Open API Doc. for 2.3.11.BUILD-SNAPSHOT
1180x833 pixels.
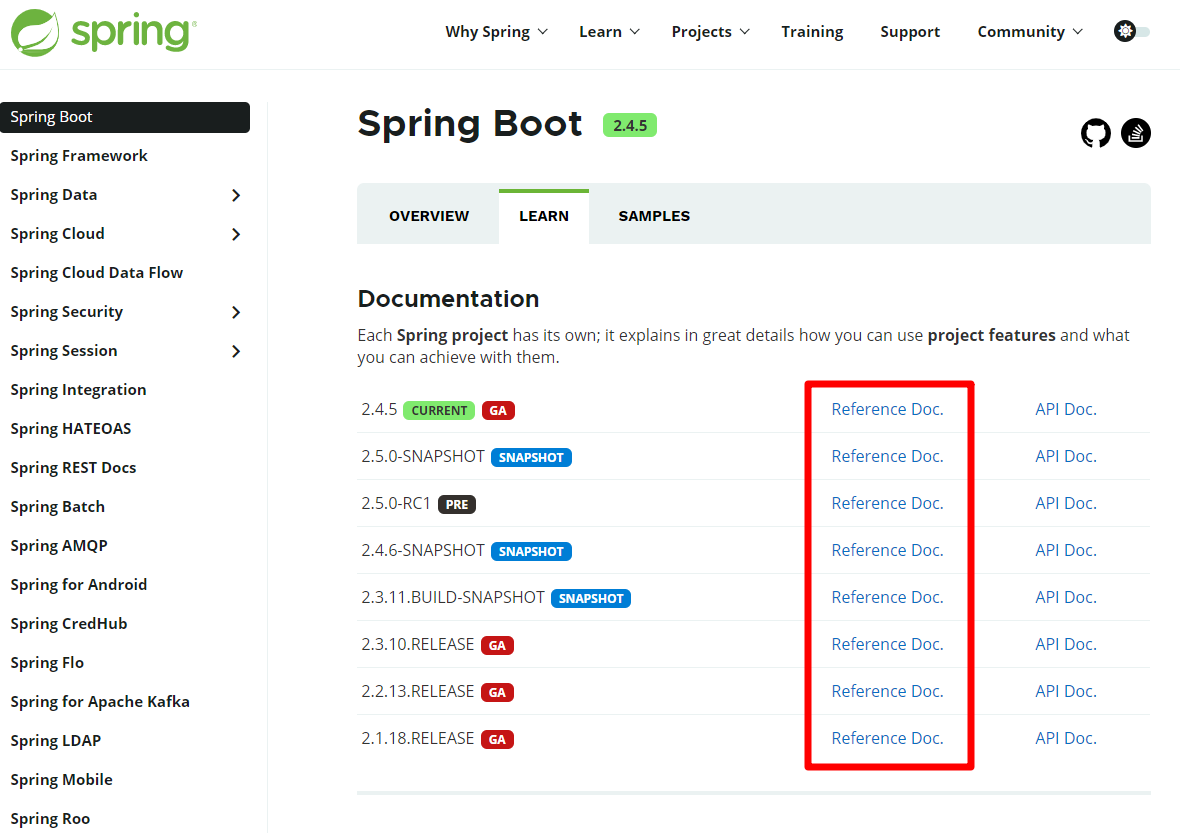click(x=1066, y=597)
